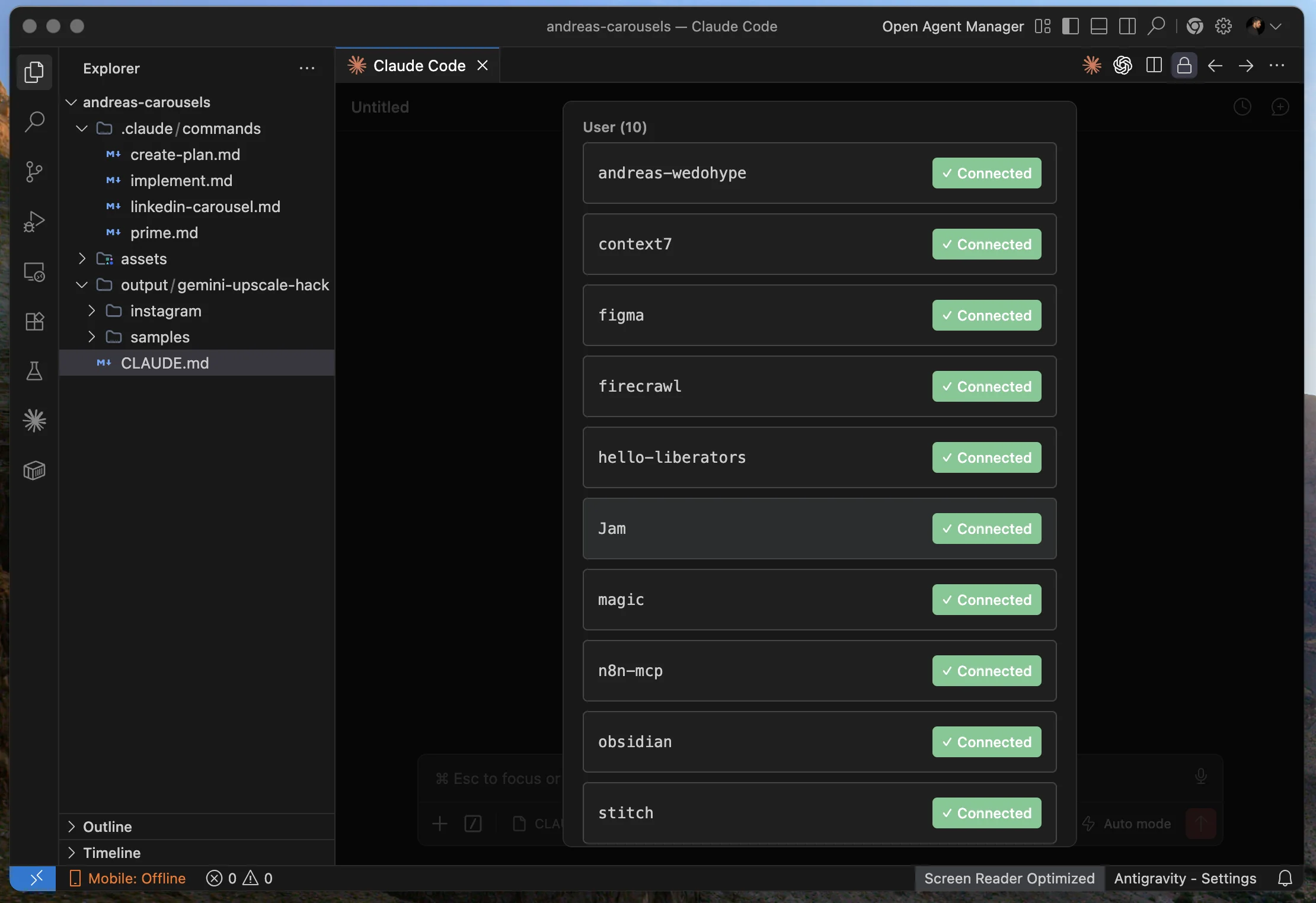
Task: Open the Remote Explorer view
Action: click(x=34, y=272)
